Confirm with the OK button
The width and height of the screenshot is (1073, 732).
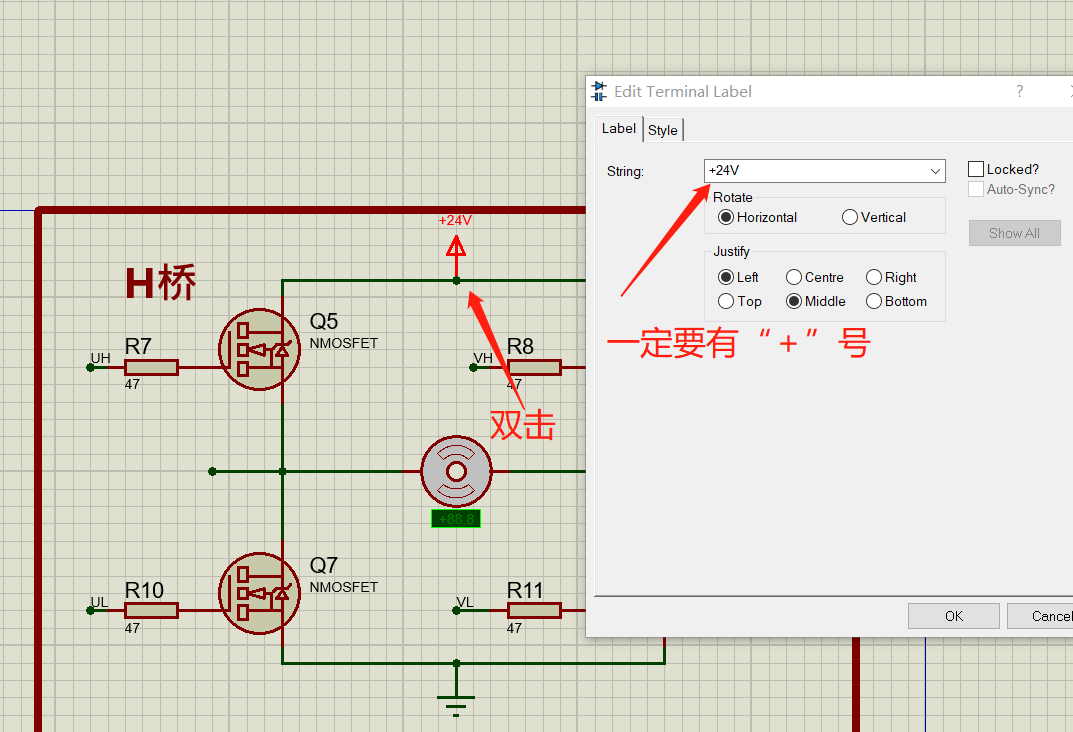click(x=954, y=616)
